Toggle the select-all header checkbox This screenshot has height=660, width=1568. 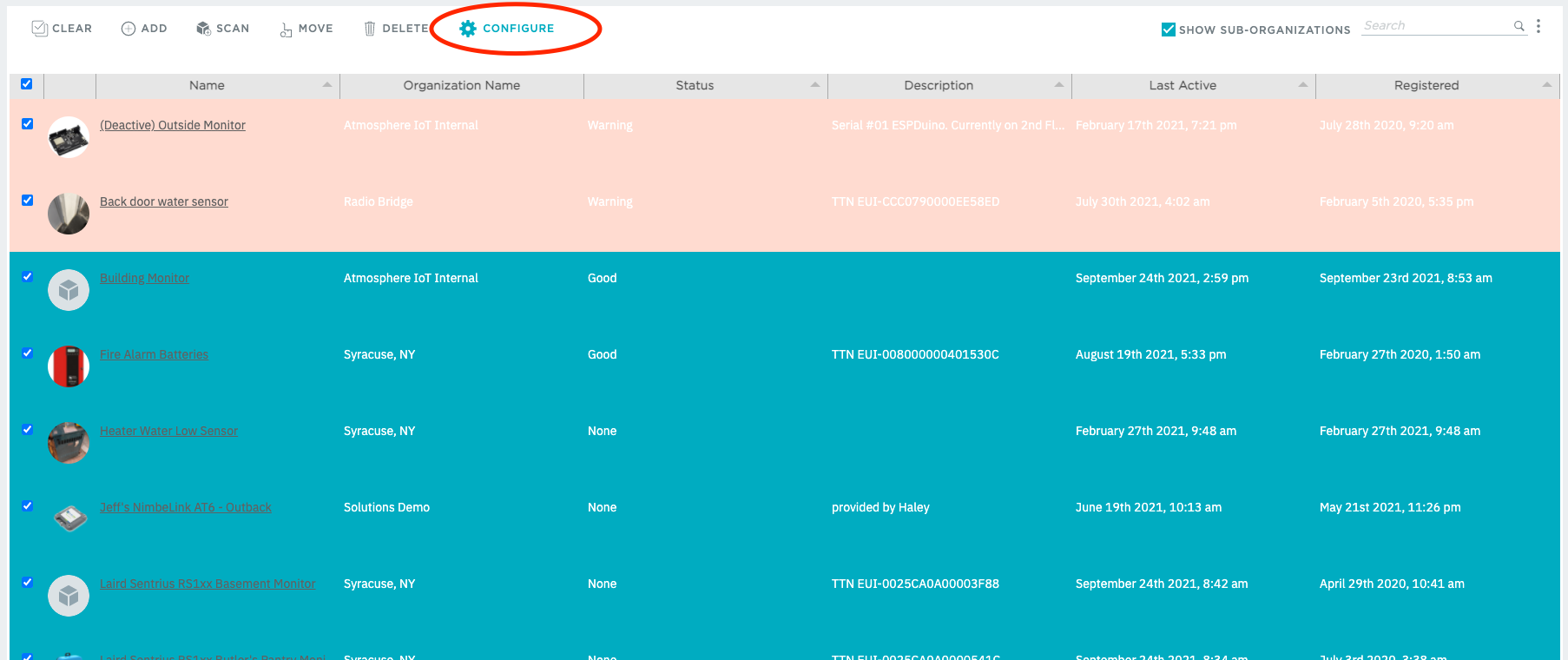[x=27, y=84]
